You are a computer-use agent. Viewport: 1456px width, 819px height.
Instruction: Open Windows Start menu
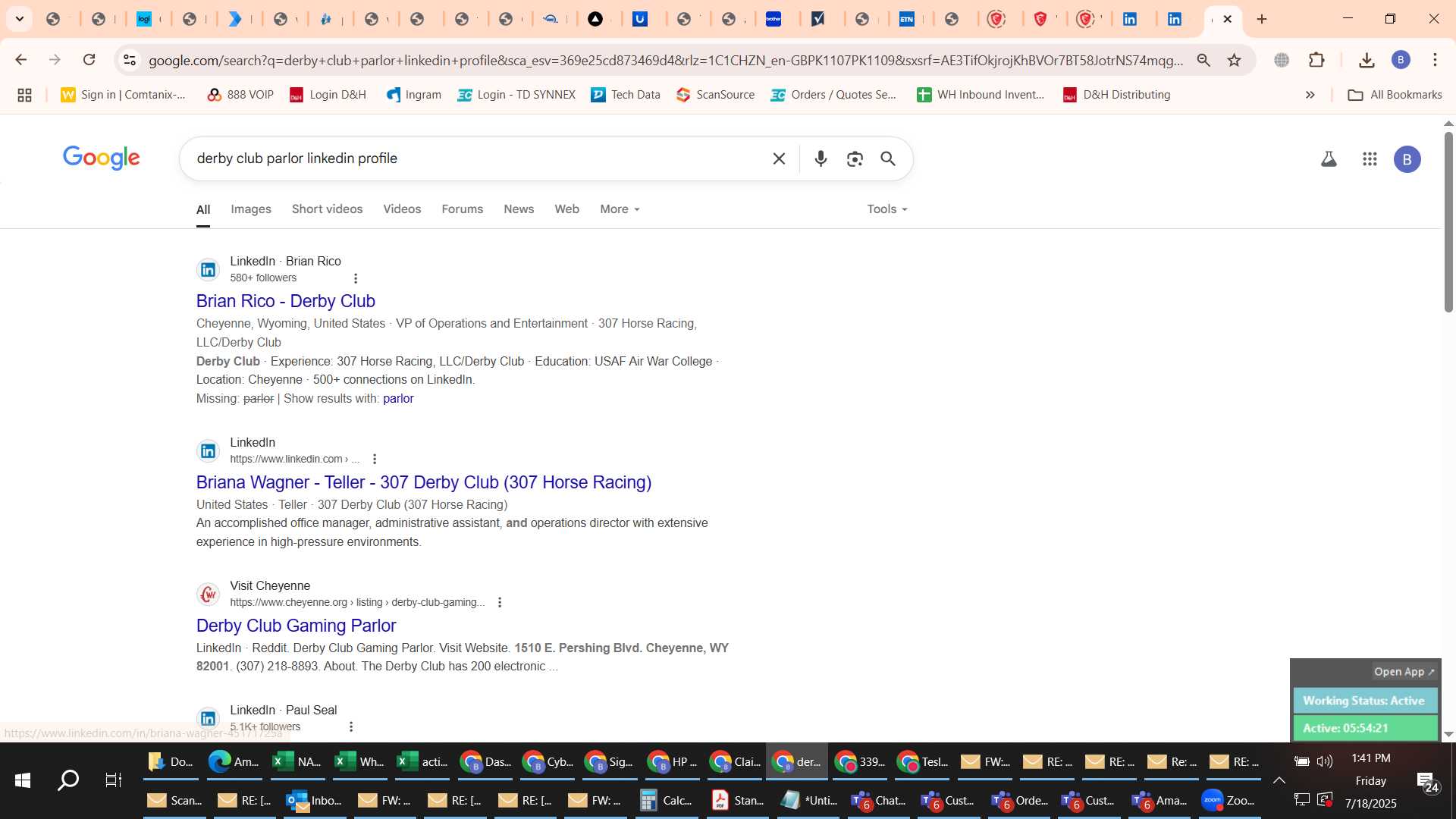tap(23, 780)
